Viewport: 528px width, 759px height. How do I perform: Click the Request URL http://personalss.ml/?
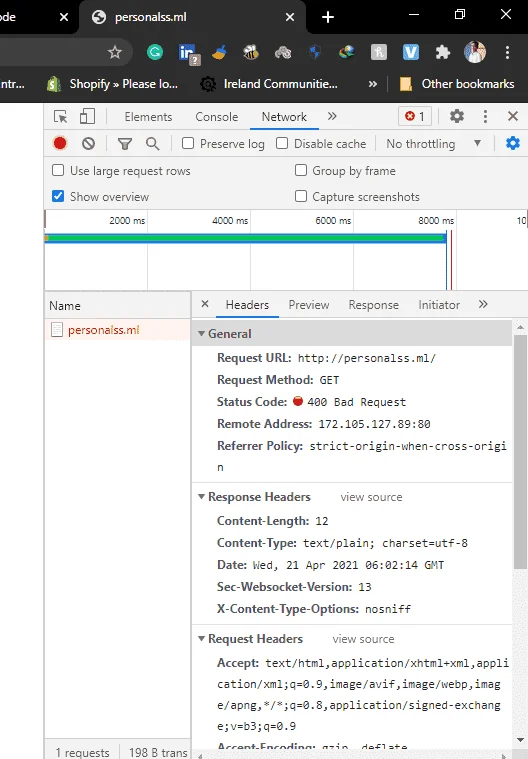click(366, 358)
